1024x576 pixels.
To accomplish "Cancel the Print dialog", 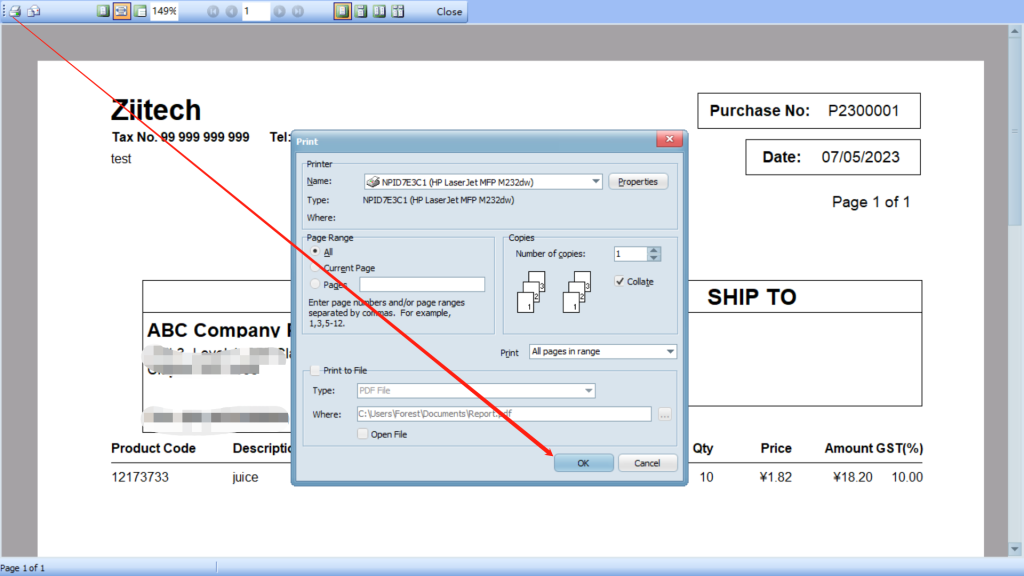I will click(647, 463).
